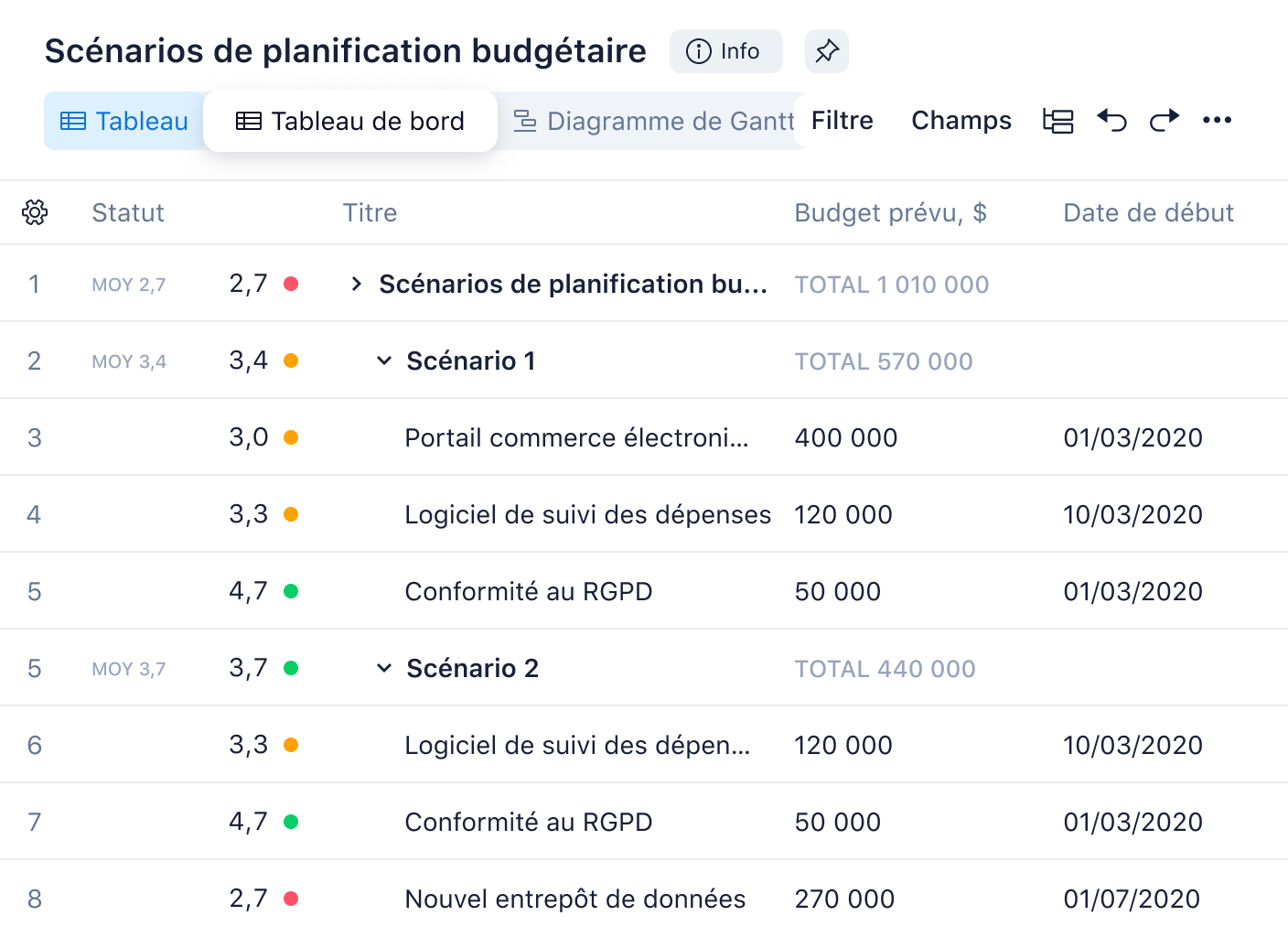
Task: Redo the last action
Action: click(x=1165, y=121)
